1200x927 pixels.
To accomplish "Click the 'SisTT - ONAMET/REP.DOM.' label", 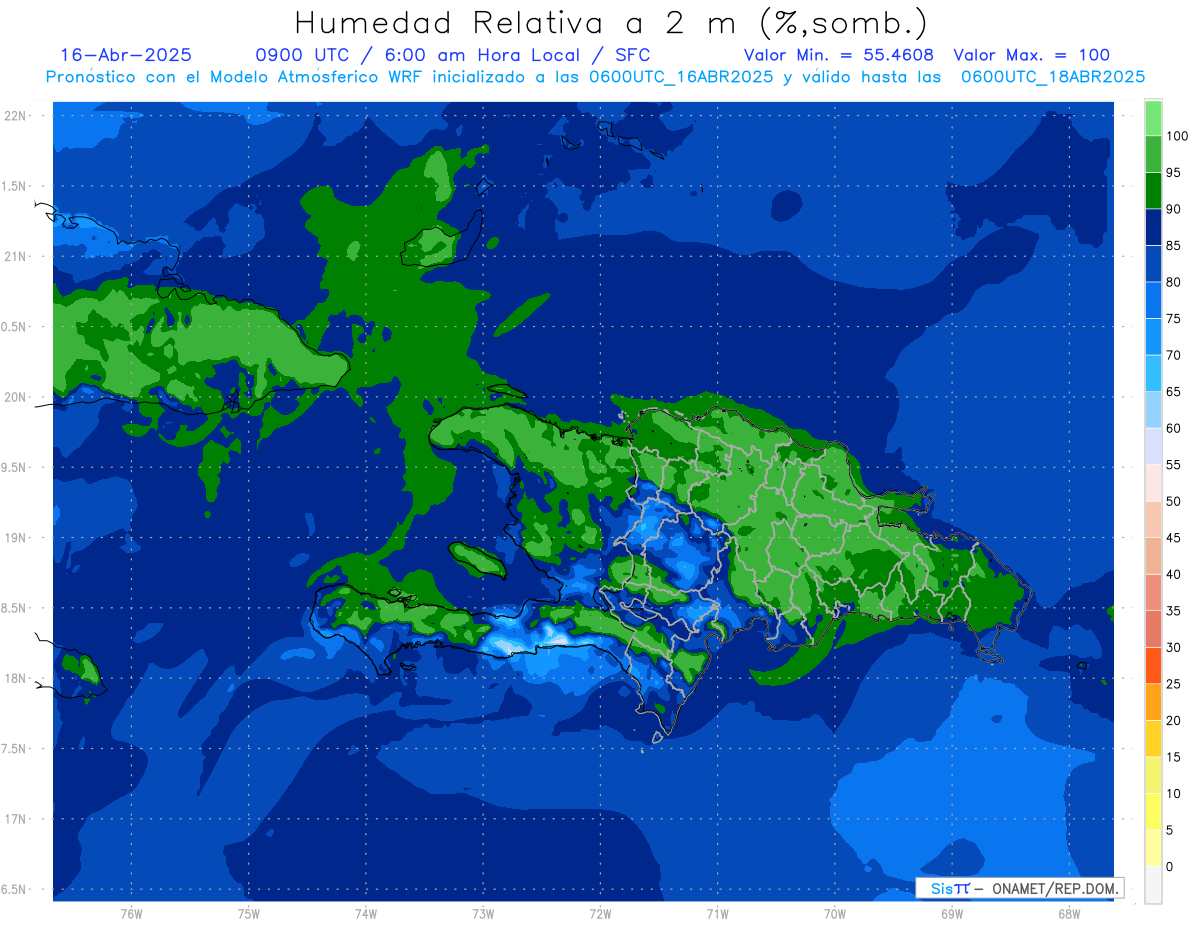I will point(1020,888).
